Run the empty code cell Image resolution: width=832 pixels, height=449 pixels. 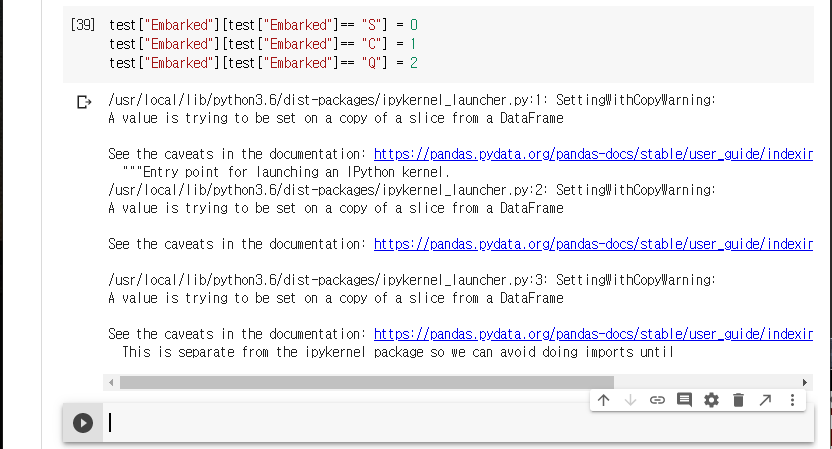83,423
